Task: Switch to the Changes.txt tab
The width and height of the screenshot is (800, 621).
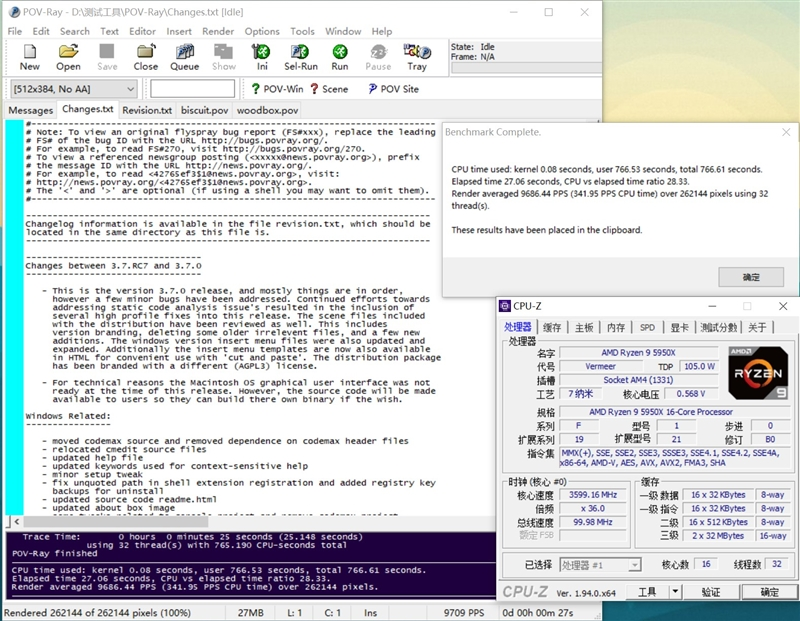Action: pos(88,109)
